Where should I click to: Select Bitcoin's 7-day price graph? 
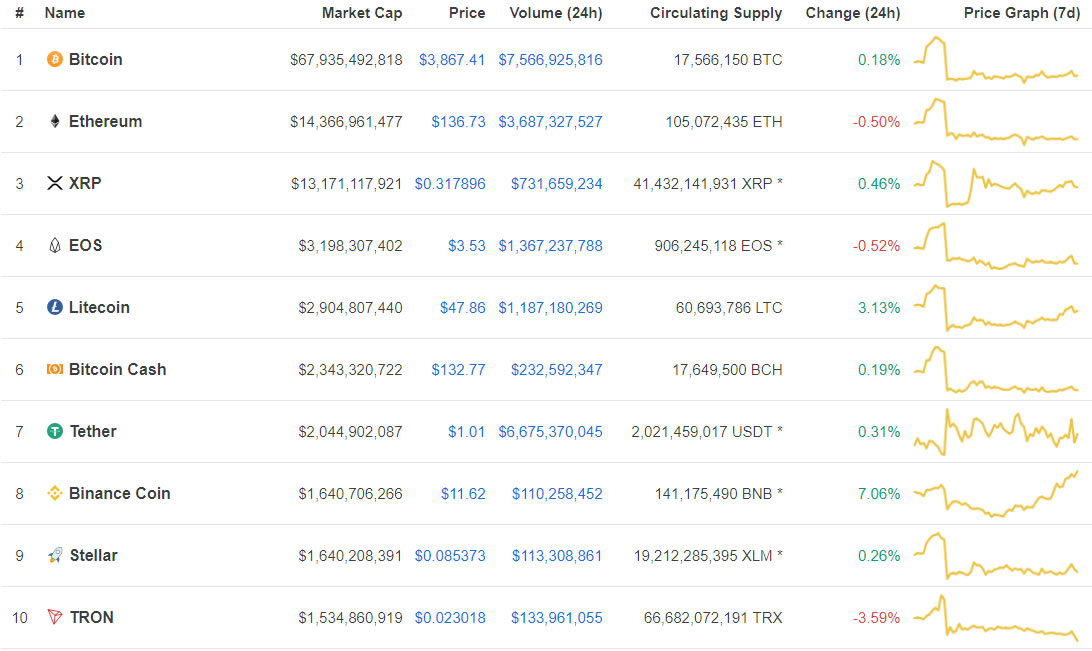(x=1000, y=59)
